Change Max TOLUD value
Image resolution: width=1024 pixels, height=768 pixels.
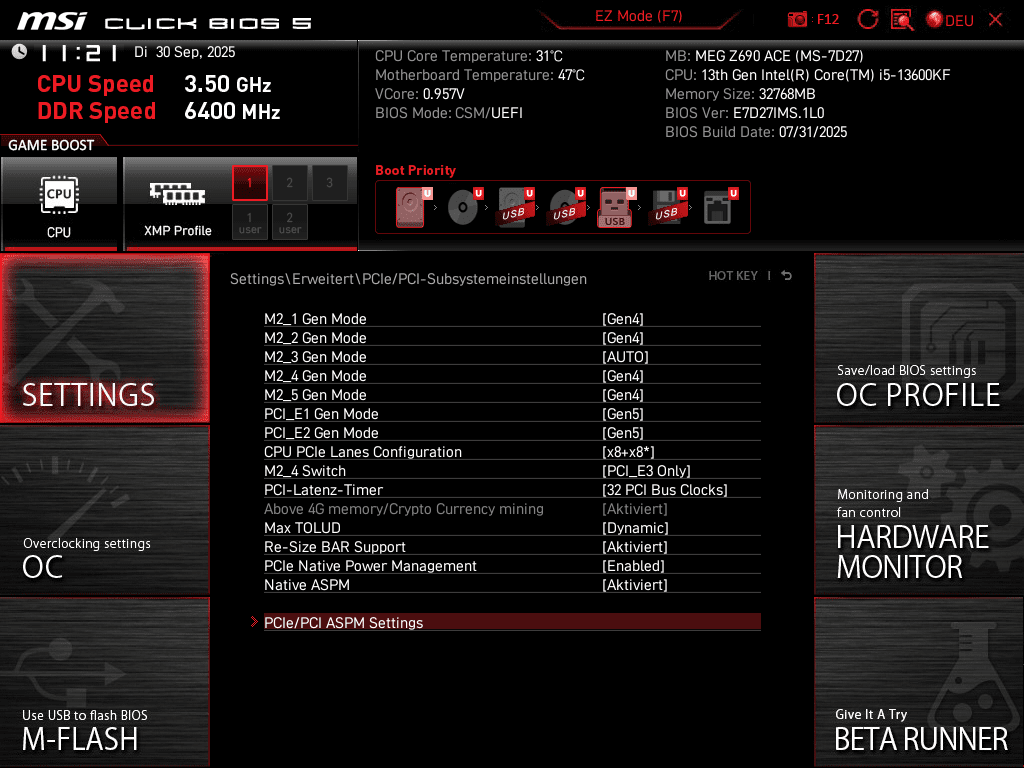click(x=512, y=527)
